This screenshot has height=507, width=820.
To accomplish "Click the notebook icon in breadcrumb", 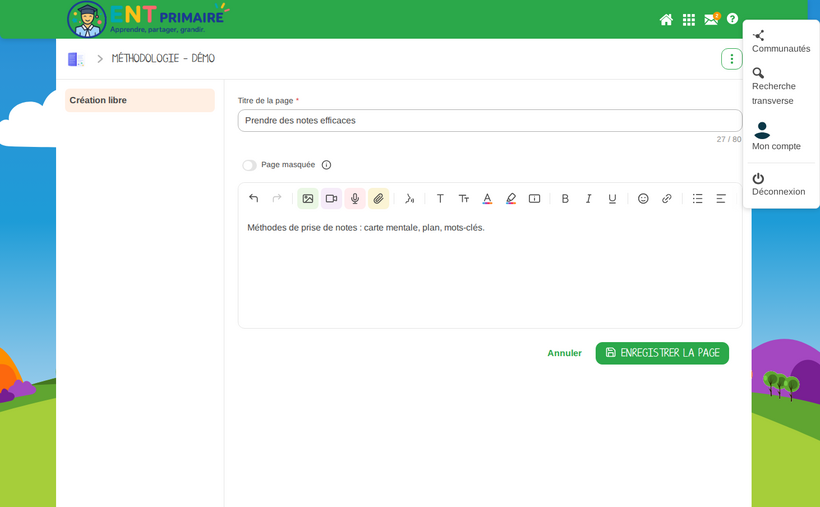I will pyautogui.click(x=76, y=59).
